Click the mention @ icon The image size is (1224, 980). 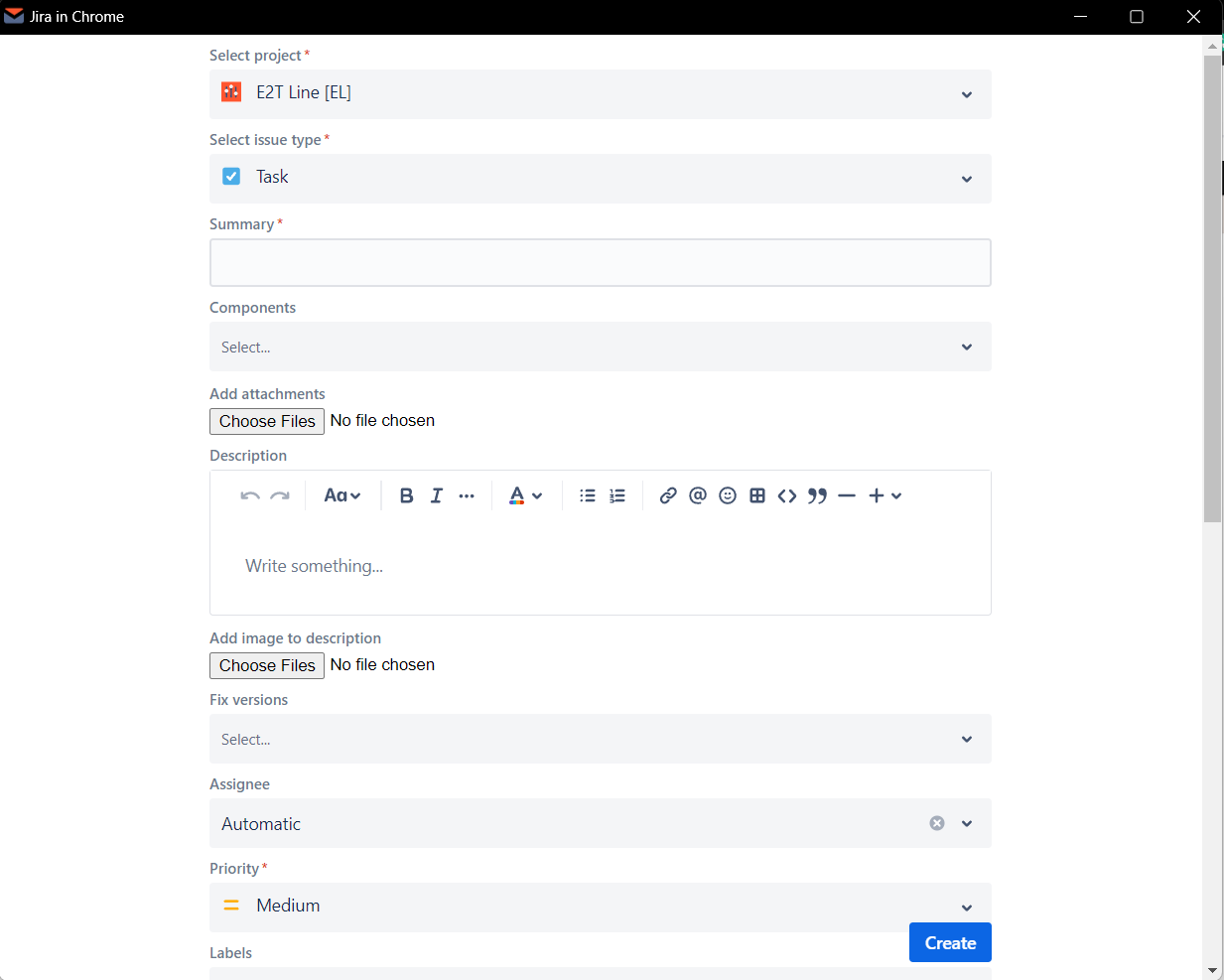[698, 495]
